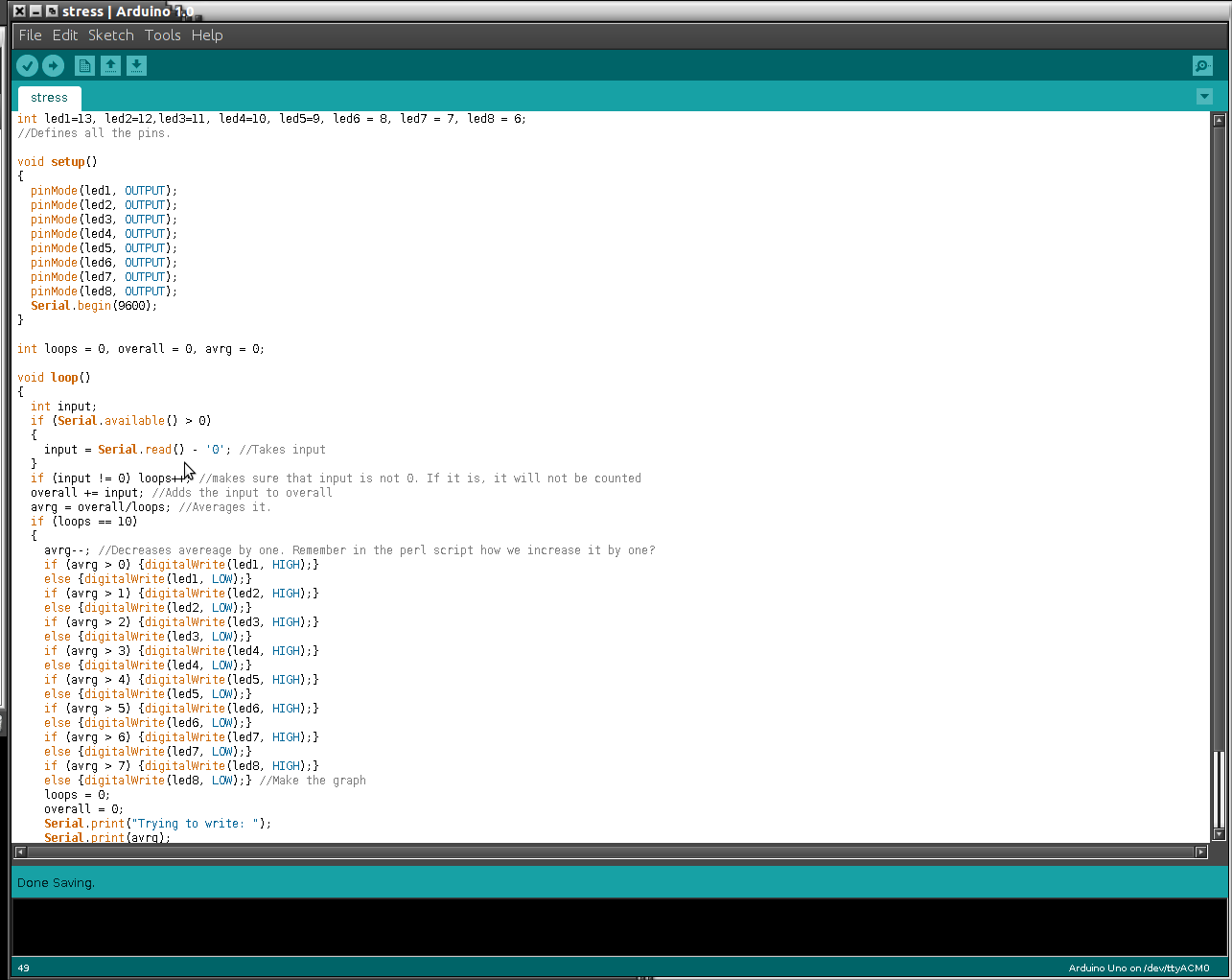Click the Open sketch up-arrow icon

coord(110,65)
